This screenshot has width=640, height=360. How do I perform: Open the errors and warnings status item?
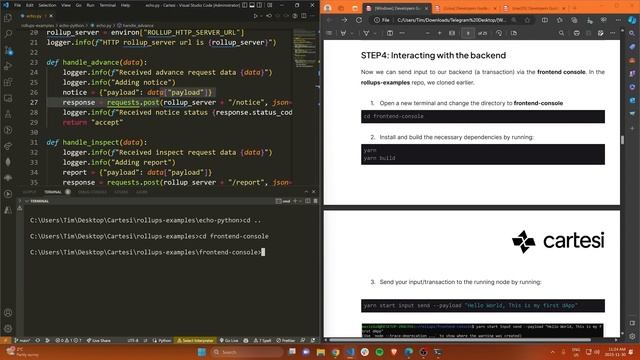coord(69,340)
